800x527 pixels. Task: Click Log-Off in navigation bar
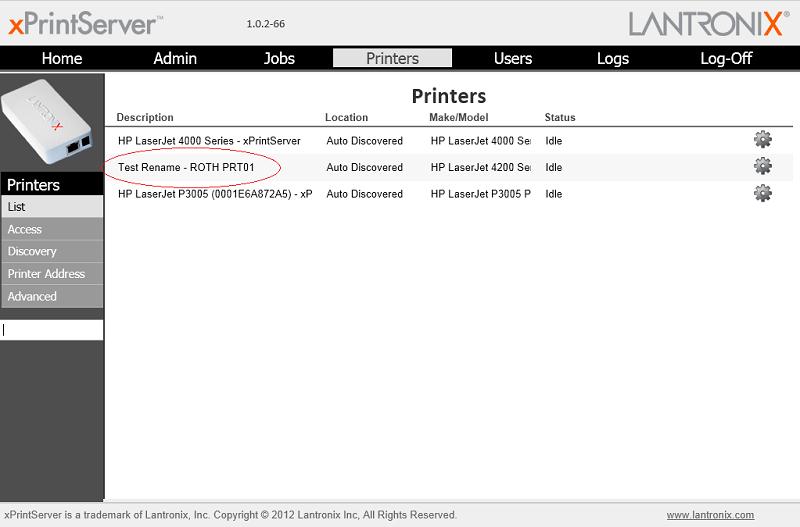pos(726,58)
